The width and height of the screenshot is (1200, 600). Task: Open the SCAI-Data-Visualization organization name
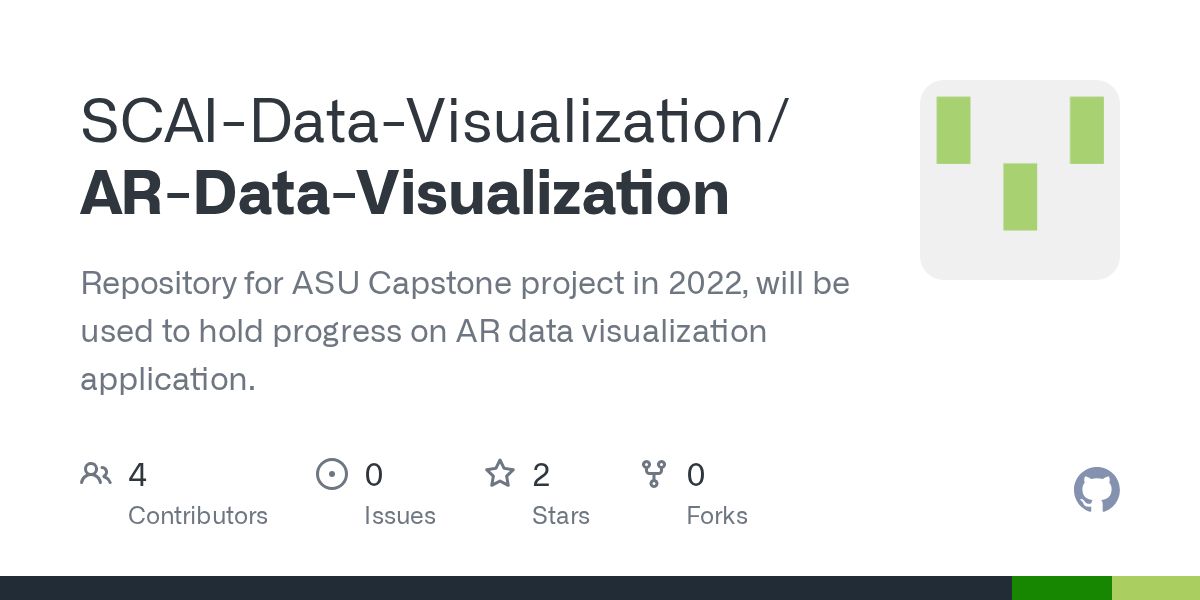(x=432, y=122)
